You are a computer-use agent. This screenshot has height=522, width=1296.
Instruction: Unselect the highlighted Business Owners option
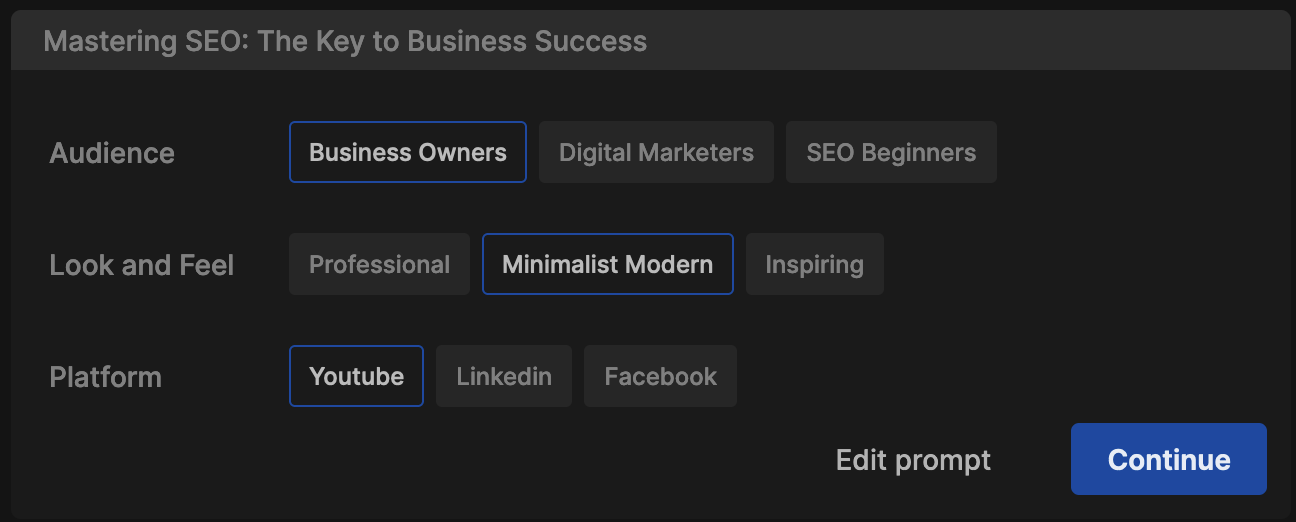point(408,152)
